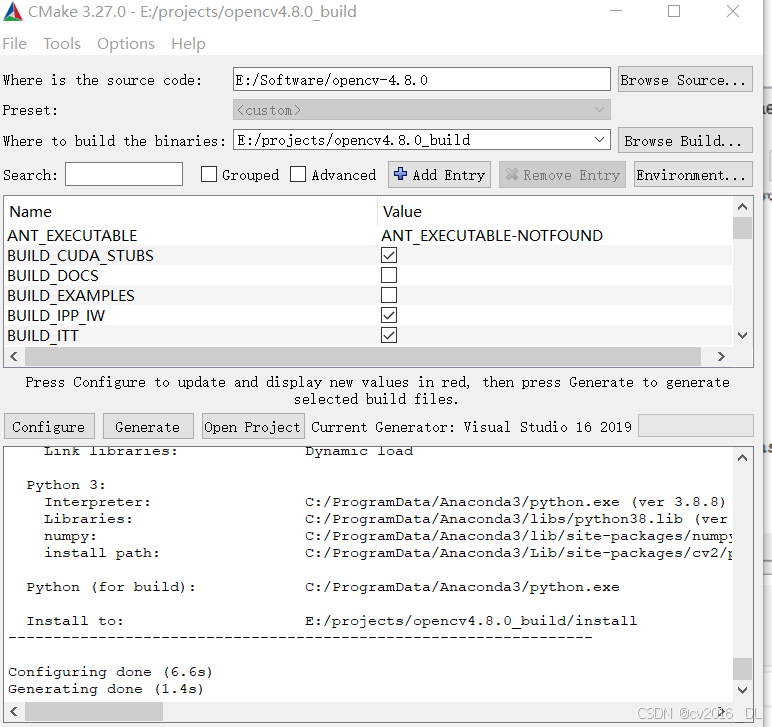Click the cache list vertical scrollbar thumb
This screenshot has width=772, height=727.
pyautogui.click(x=742, y=228)
